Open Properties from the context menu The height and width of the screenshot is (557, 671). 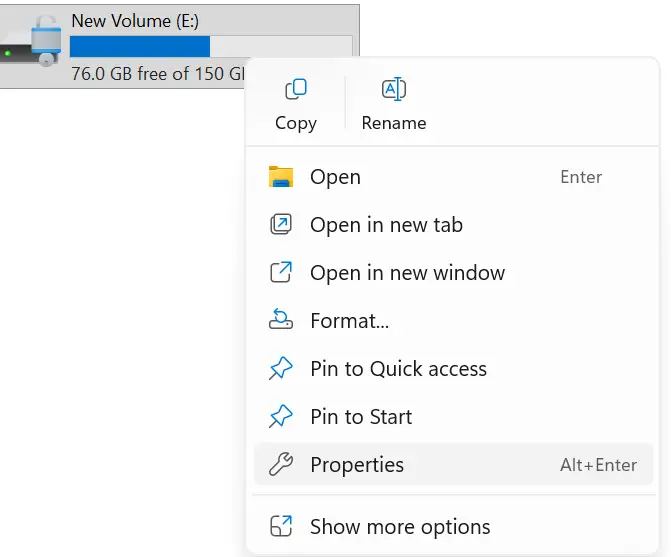click(x=357, y=465)
